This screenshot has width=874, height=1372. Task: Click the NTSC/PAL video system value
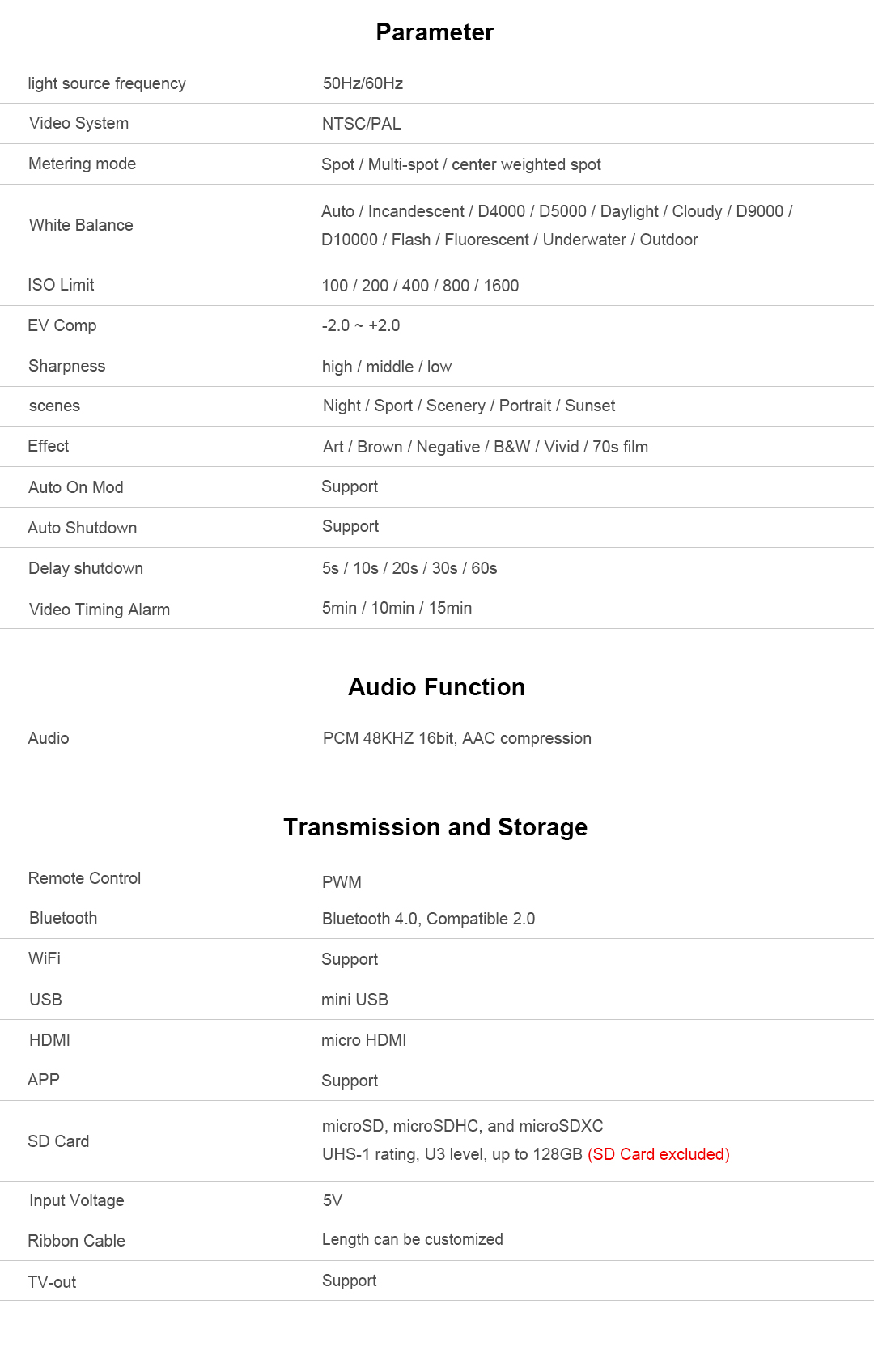point(361,124)
